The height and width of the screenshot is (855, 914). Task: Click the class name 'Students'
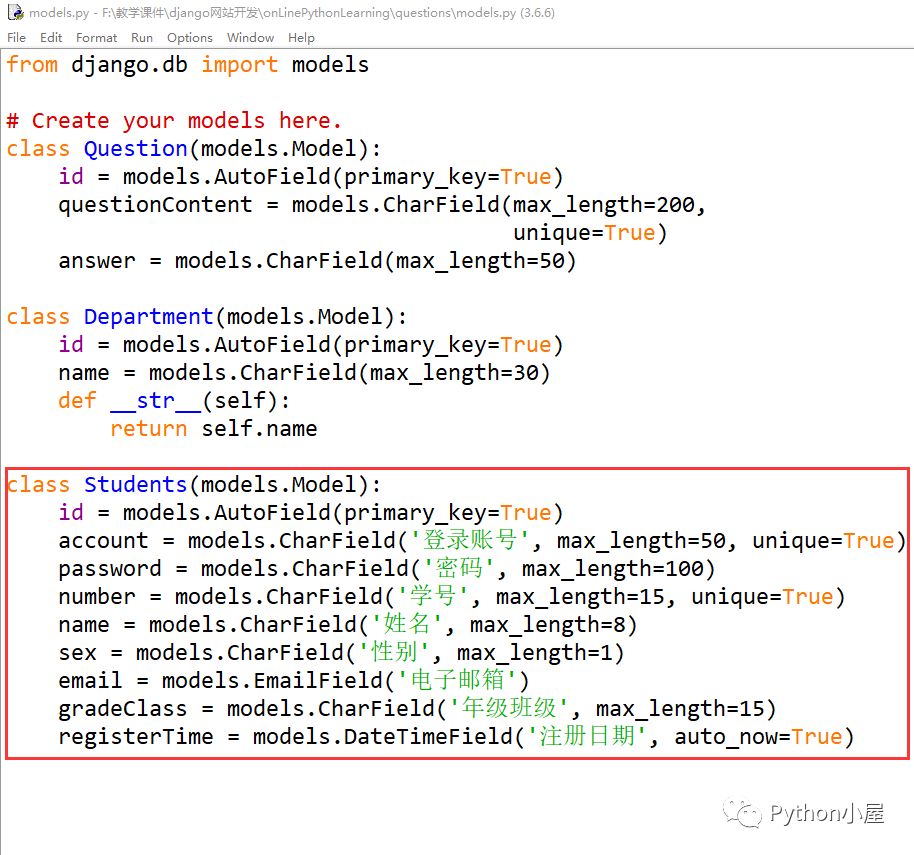[135, 484]
